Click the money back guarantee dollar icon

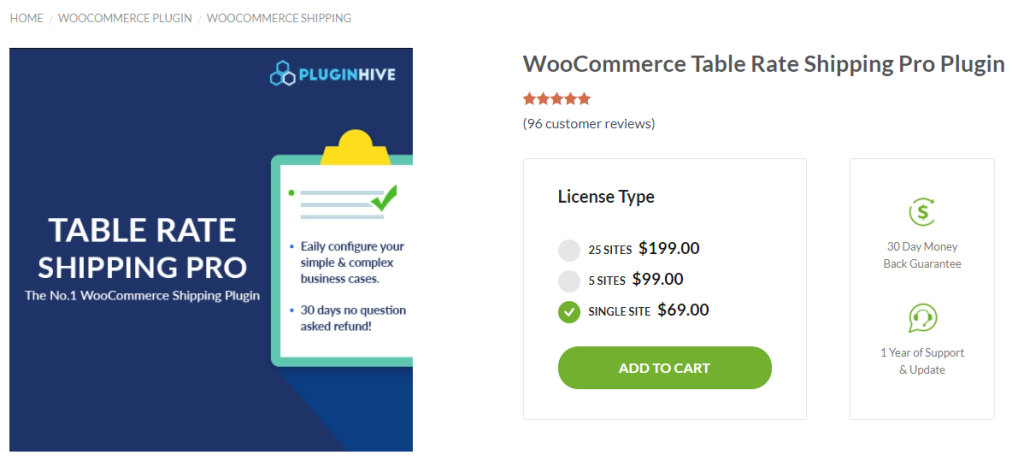921,211
